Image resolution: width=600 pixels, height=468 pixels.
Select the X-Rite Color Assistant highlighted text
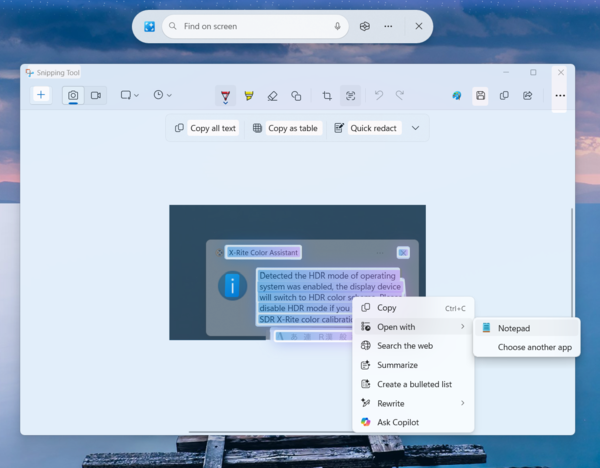coord(263,253)
